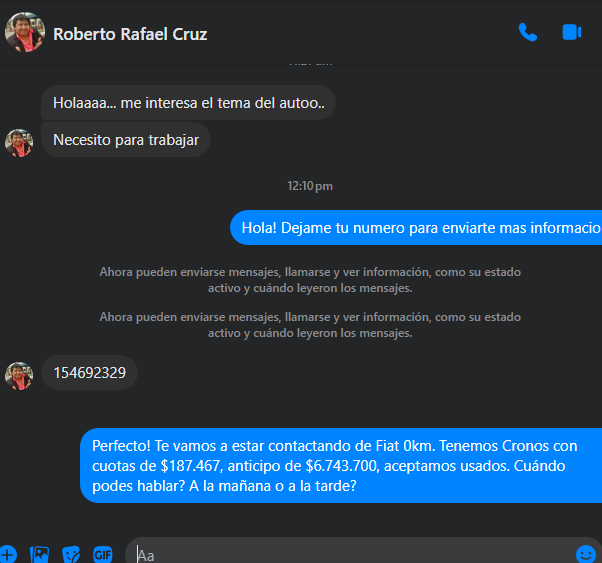Viewport: 602px width, 563px height.
Task: Select the phone number message 154692329
Action: 89,373
